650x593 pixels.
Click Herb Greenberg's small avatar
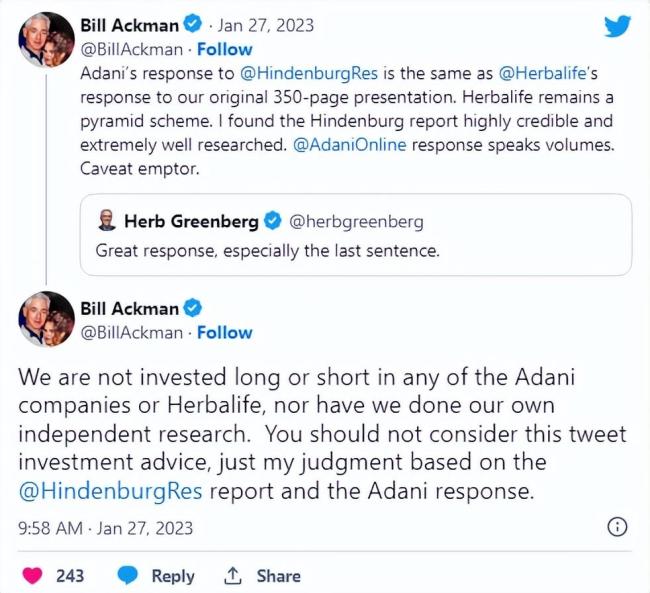click(105, 221)
